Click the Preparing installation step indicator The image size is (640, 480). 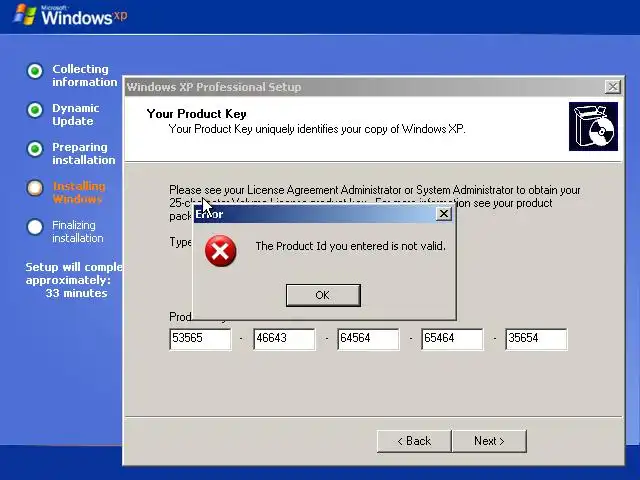(35, 149)
